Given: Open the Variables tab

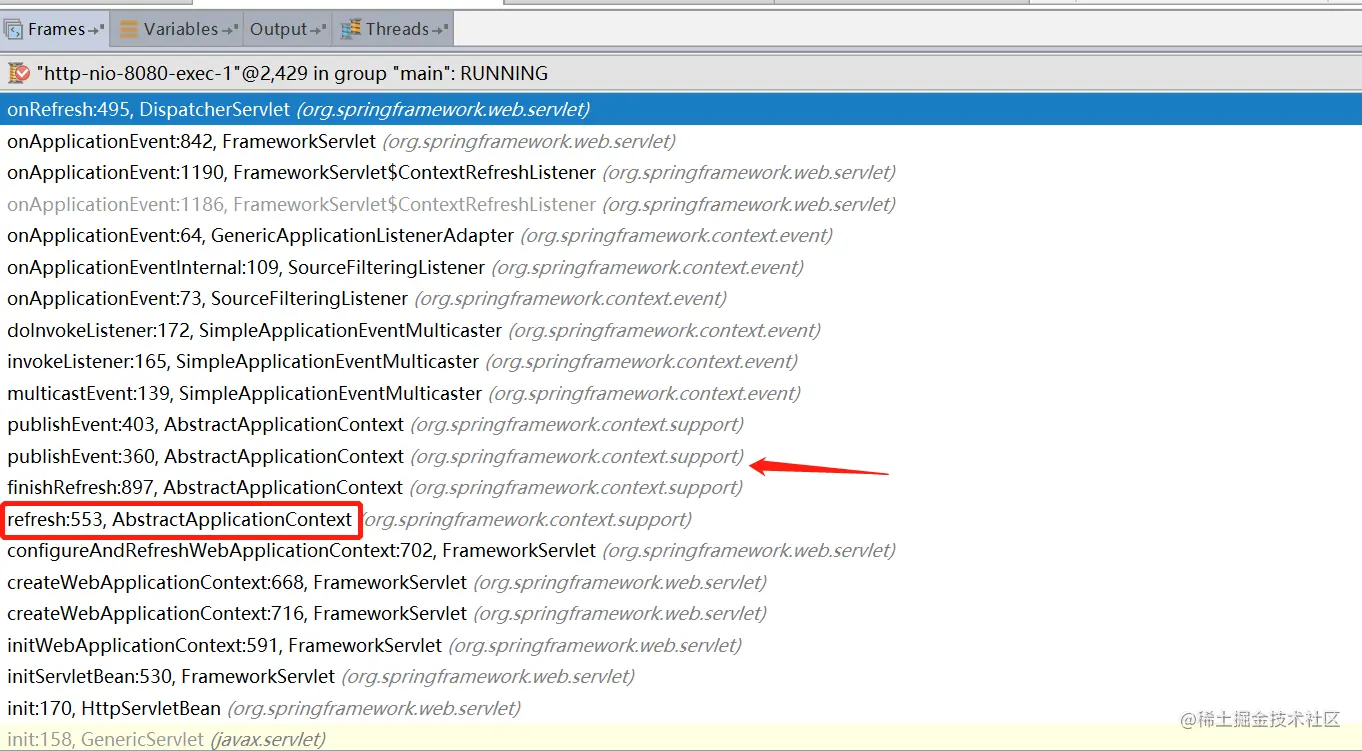Looking at the screenshot, I should point(179,29).
